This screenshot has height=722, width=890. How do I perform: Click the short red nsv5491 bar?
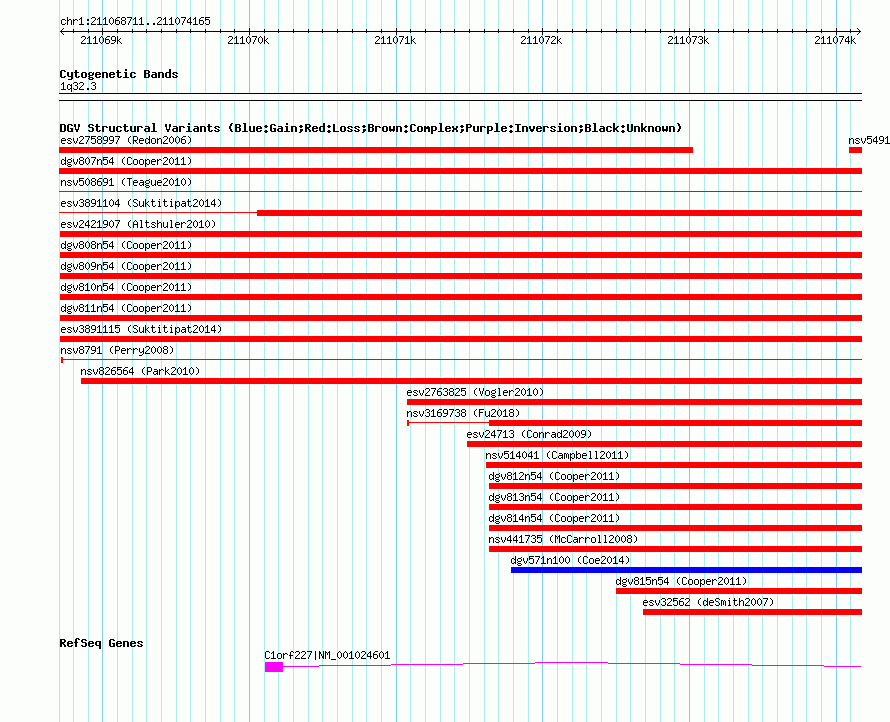[x=855, y=150]
